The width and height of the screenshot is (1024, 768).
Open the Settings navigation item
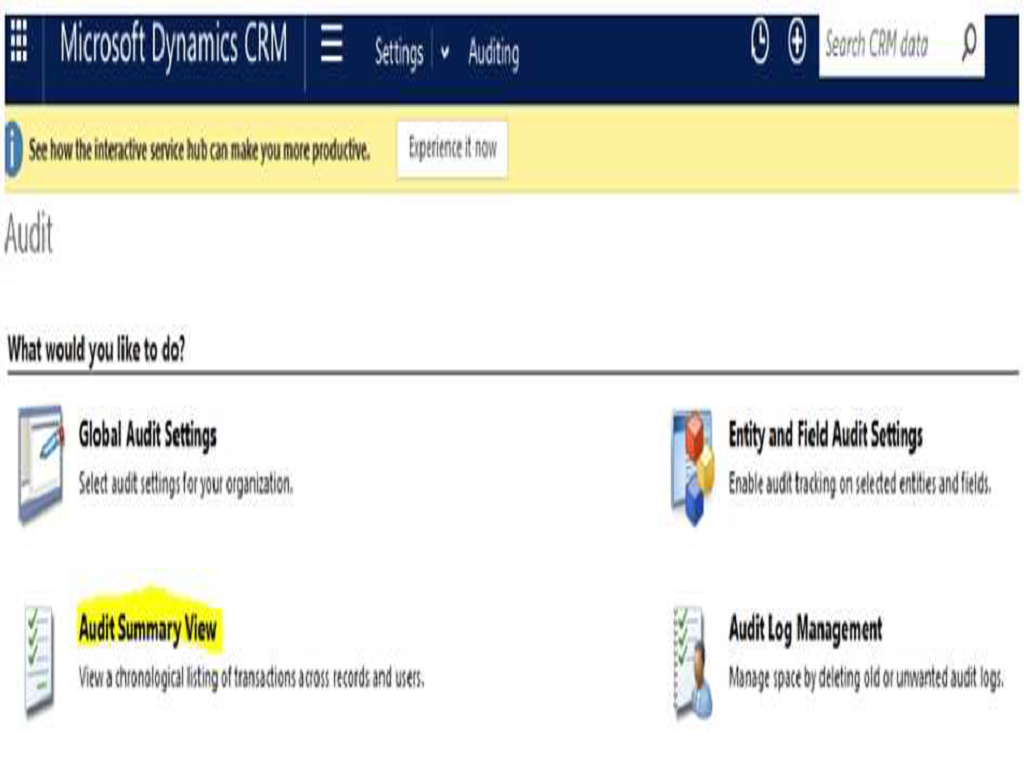click(x=398, y=54)
